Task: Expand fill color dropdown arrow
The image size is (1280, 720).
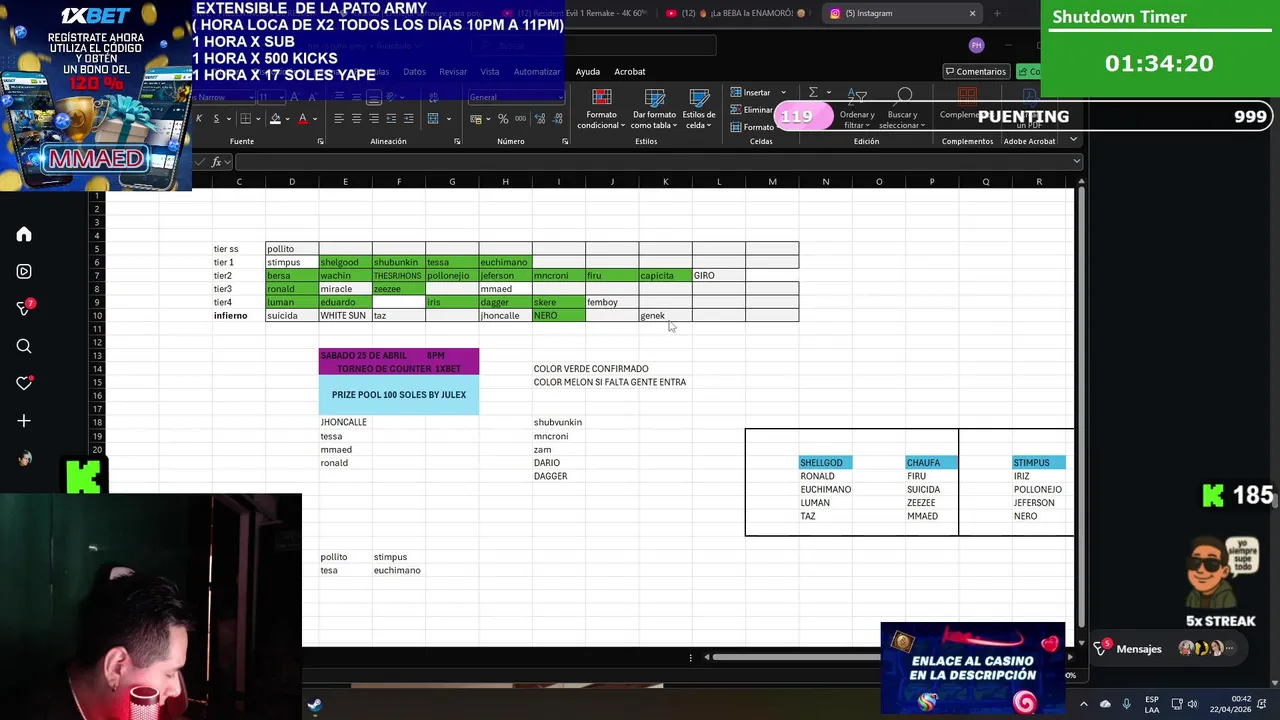Action: point(288,119)
